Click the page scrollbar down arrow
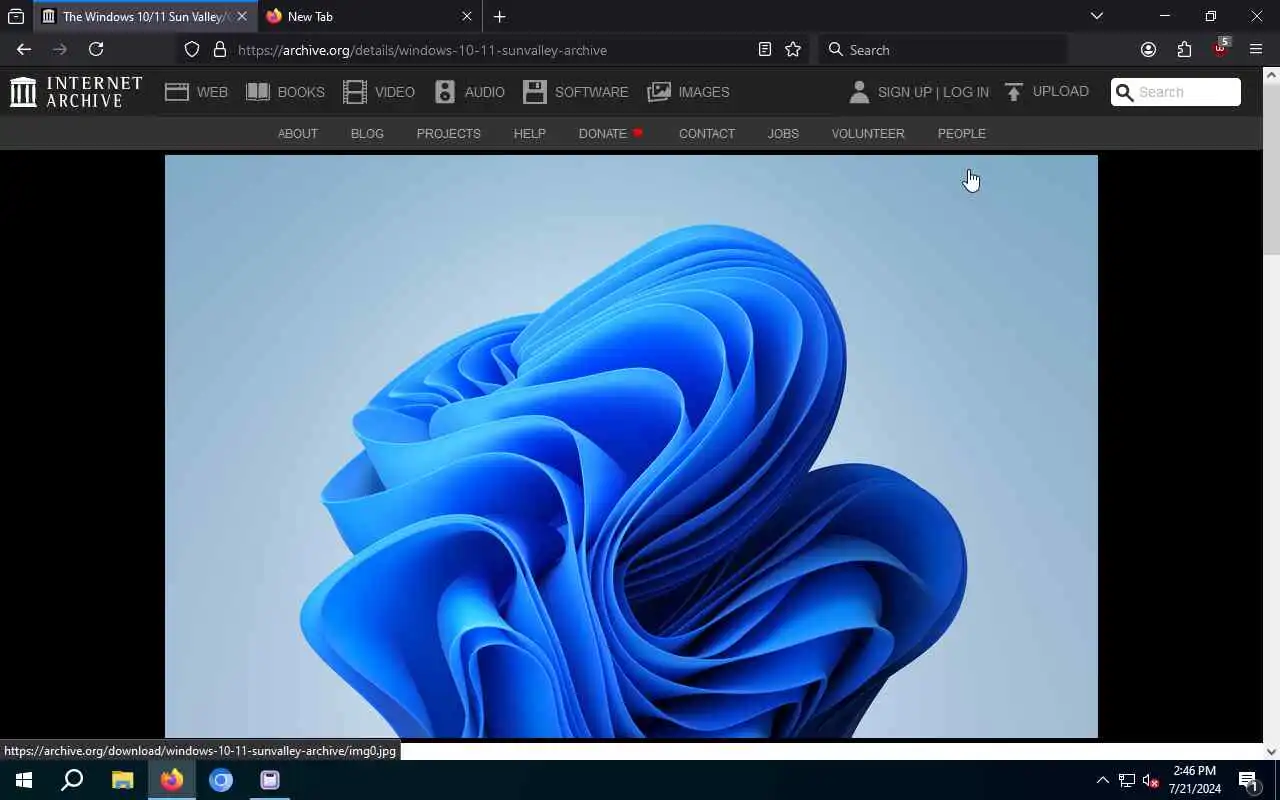1280x800 pixels. pos(1271,751)
